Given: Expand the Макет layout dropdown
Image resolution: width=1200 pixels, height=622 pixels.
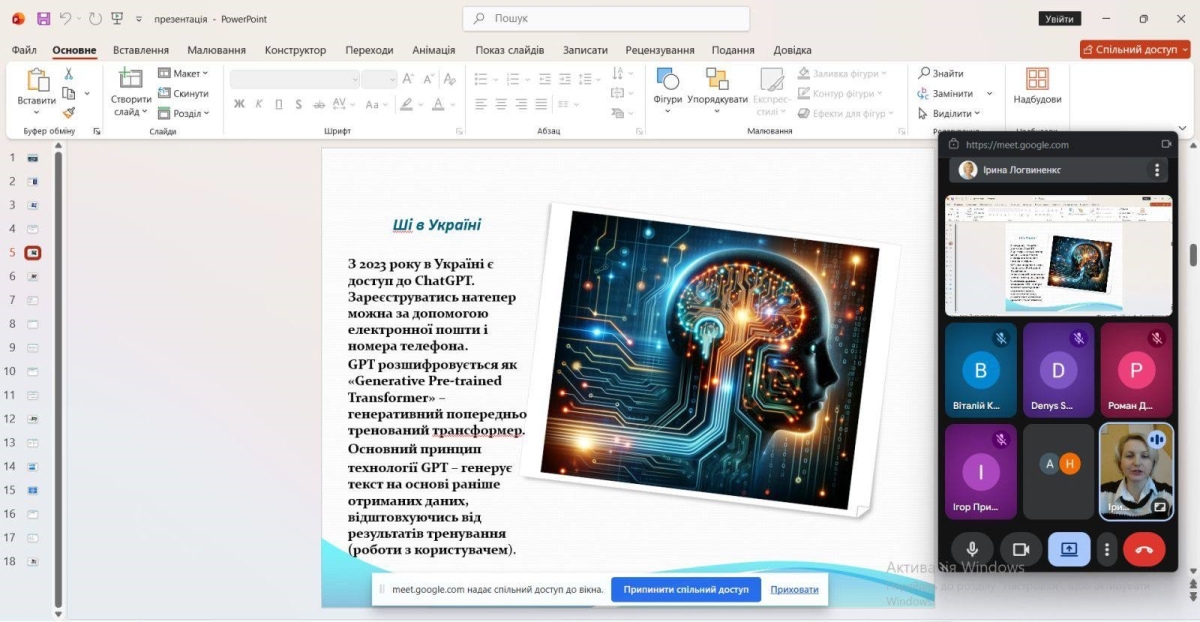Looking at the screenshot, I should 184,73.
